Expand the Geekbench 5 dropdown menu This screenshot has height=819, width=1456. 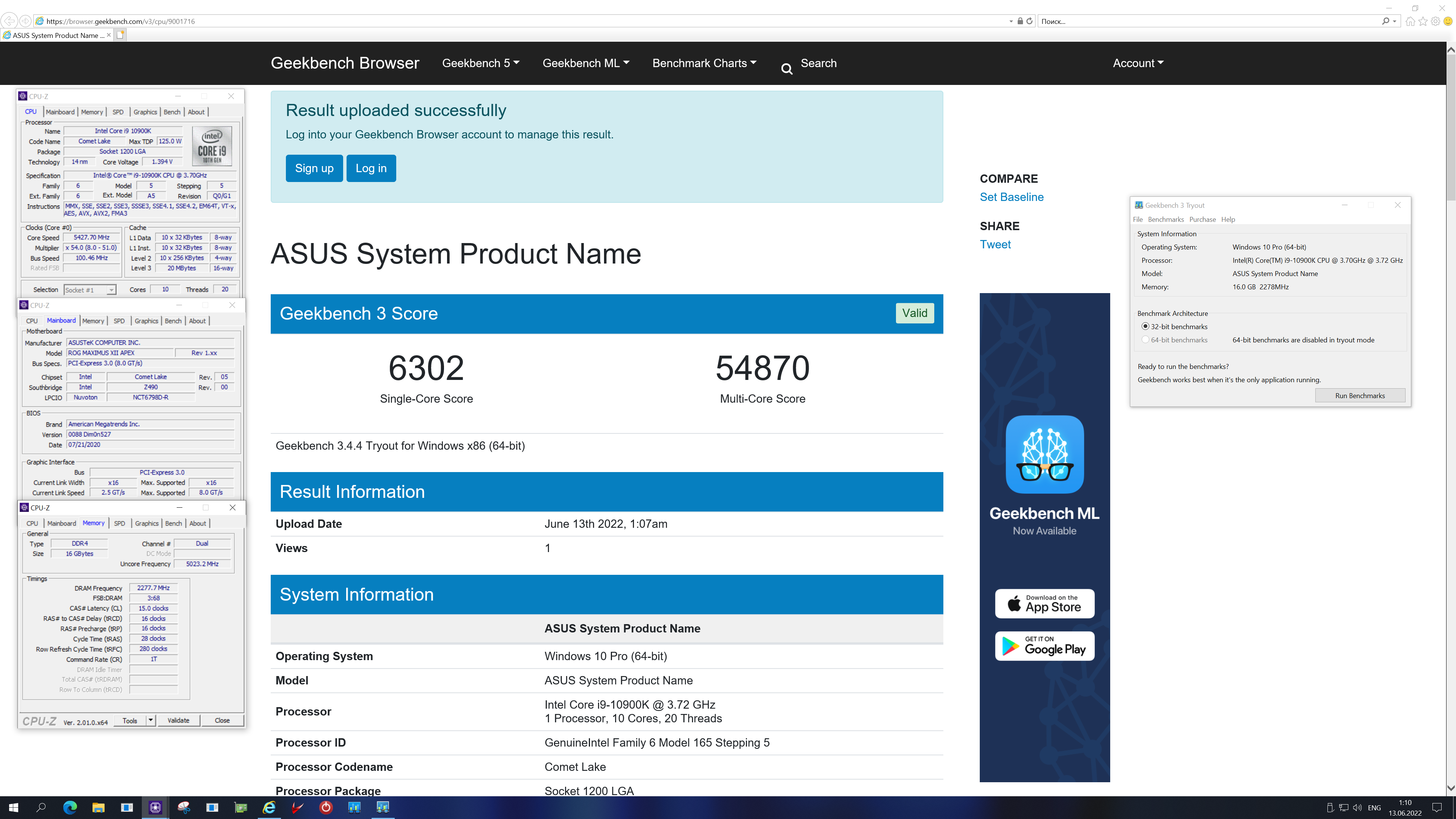click(480, 63)
